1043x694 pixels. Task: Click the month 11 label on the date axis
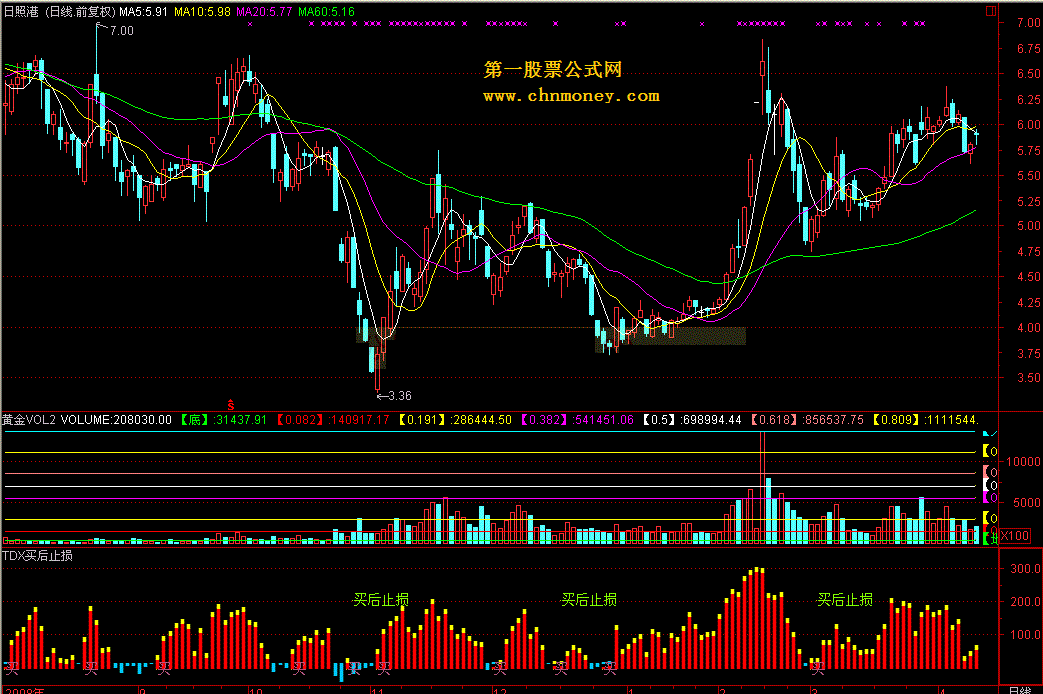coord(377,691)
